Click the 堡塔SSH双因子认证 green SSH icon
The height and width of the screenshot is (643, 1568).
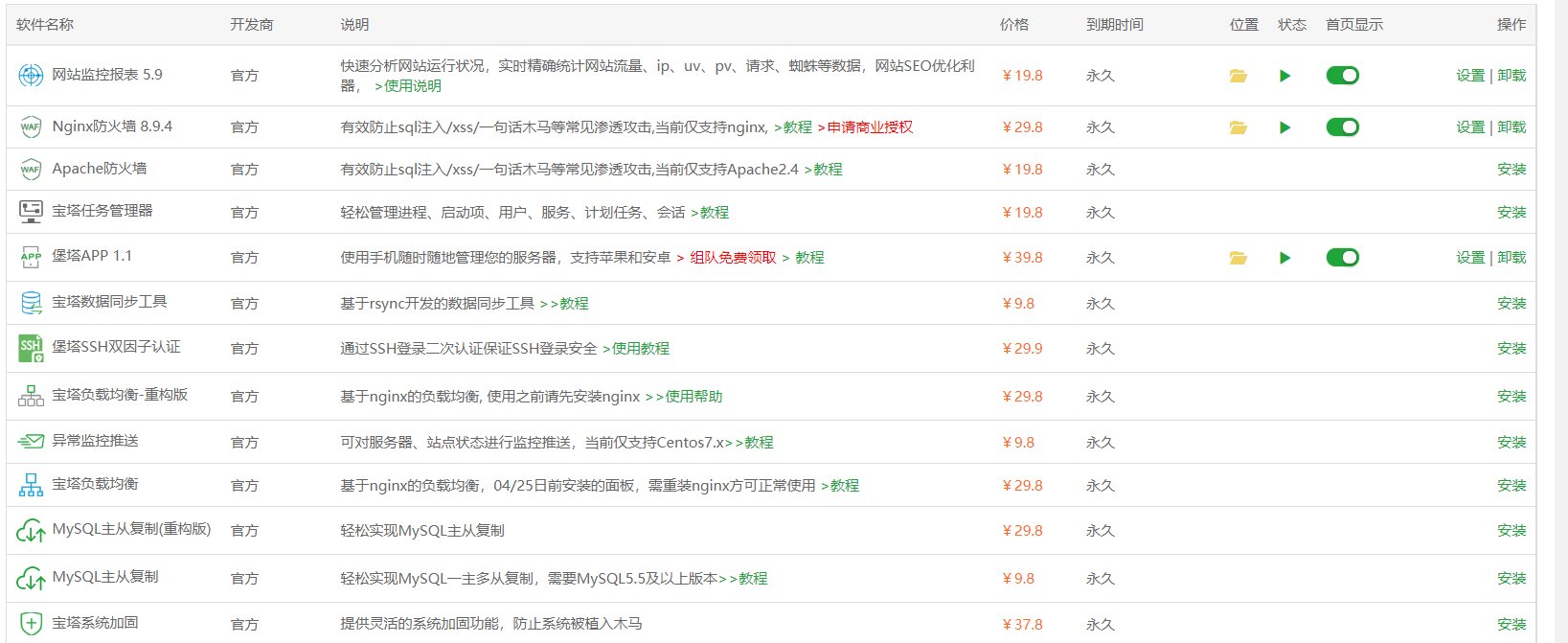[31, 348]
